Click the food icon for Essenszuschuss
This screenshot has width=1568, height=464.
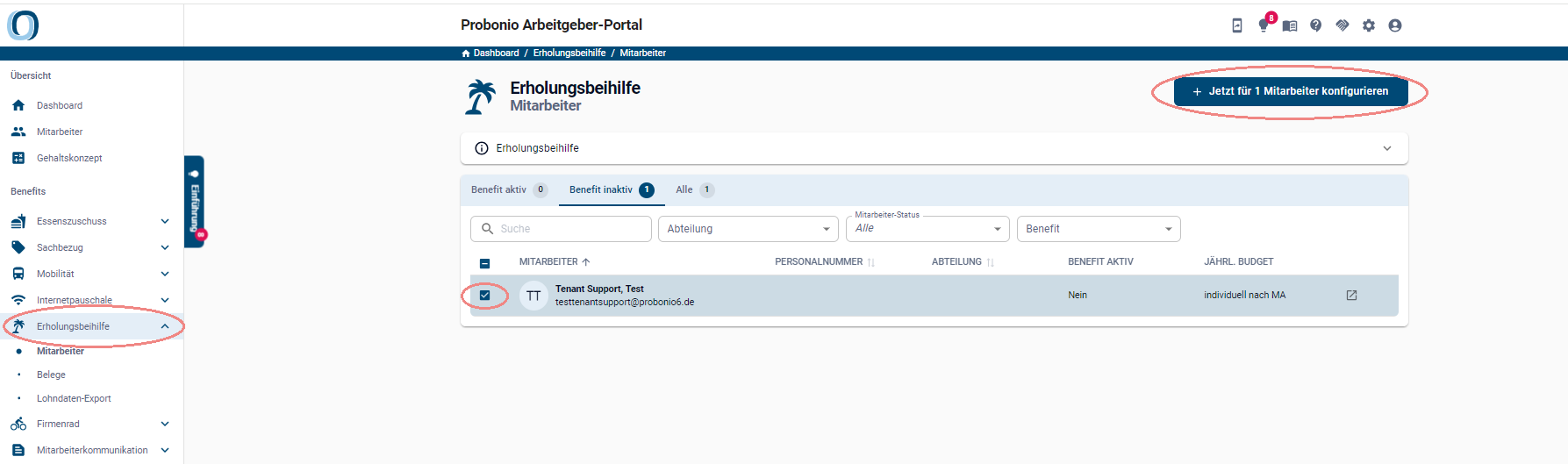pyautogui.click(x=18, y=221)
